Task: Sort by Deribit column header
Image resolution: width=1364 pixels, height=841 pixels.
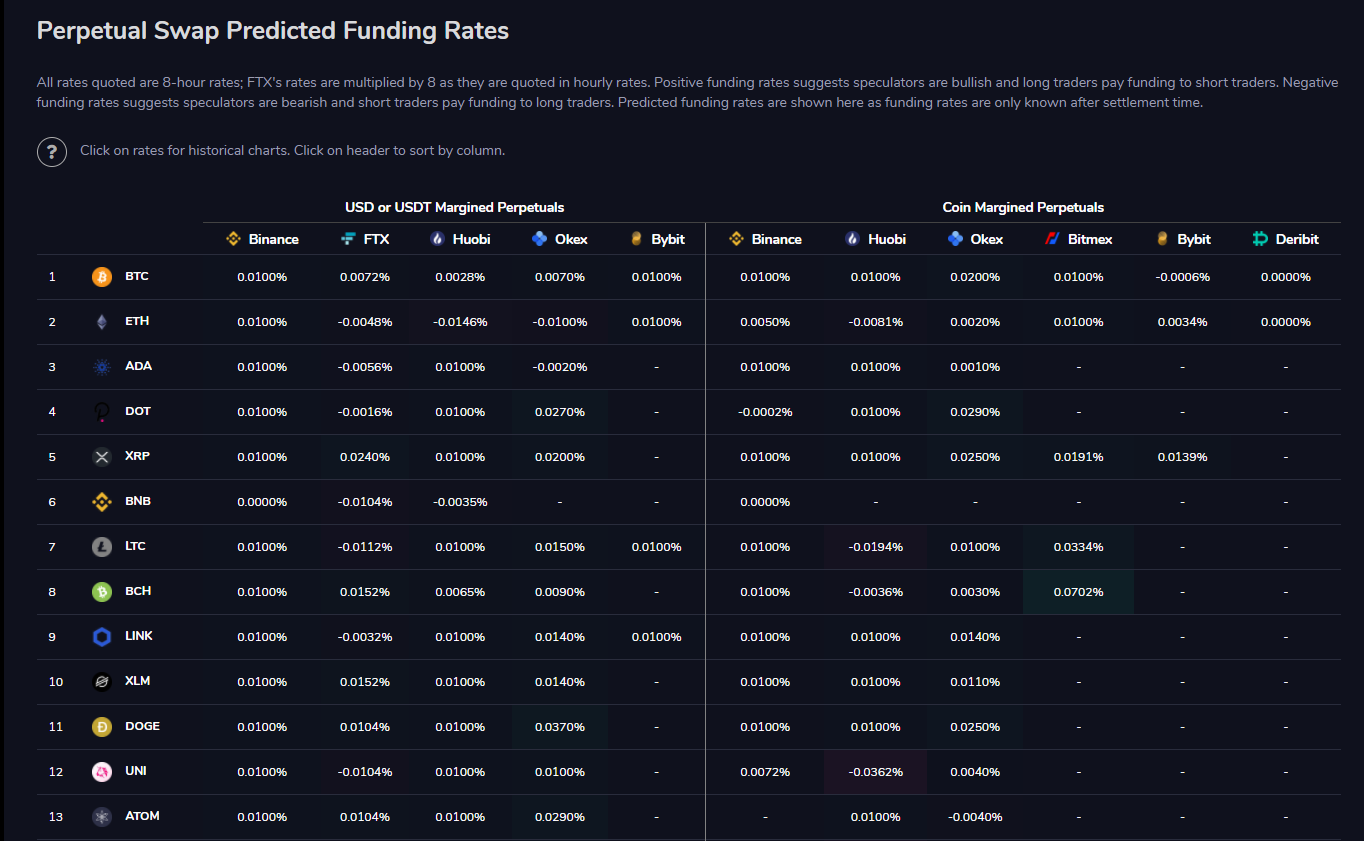Action: 1285,239
